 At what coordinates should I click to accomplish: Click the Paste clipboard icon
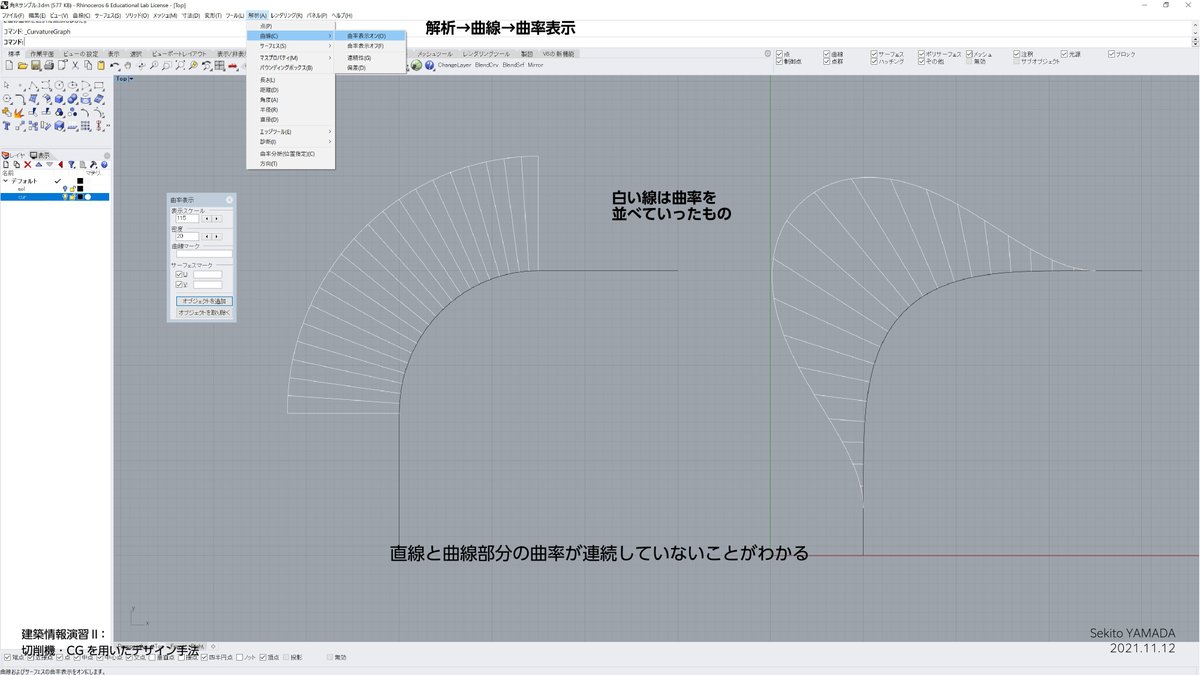[x=101, y=65]
